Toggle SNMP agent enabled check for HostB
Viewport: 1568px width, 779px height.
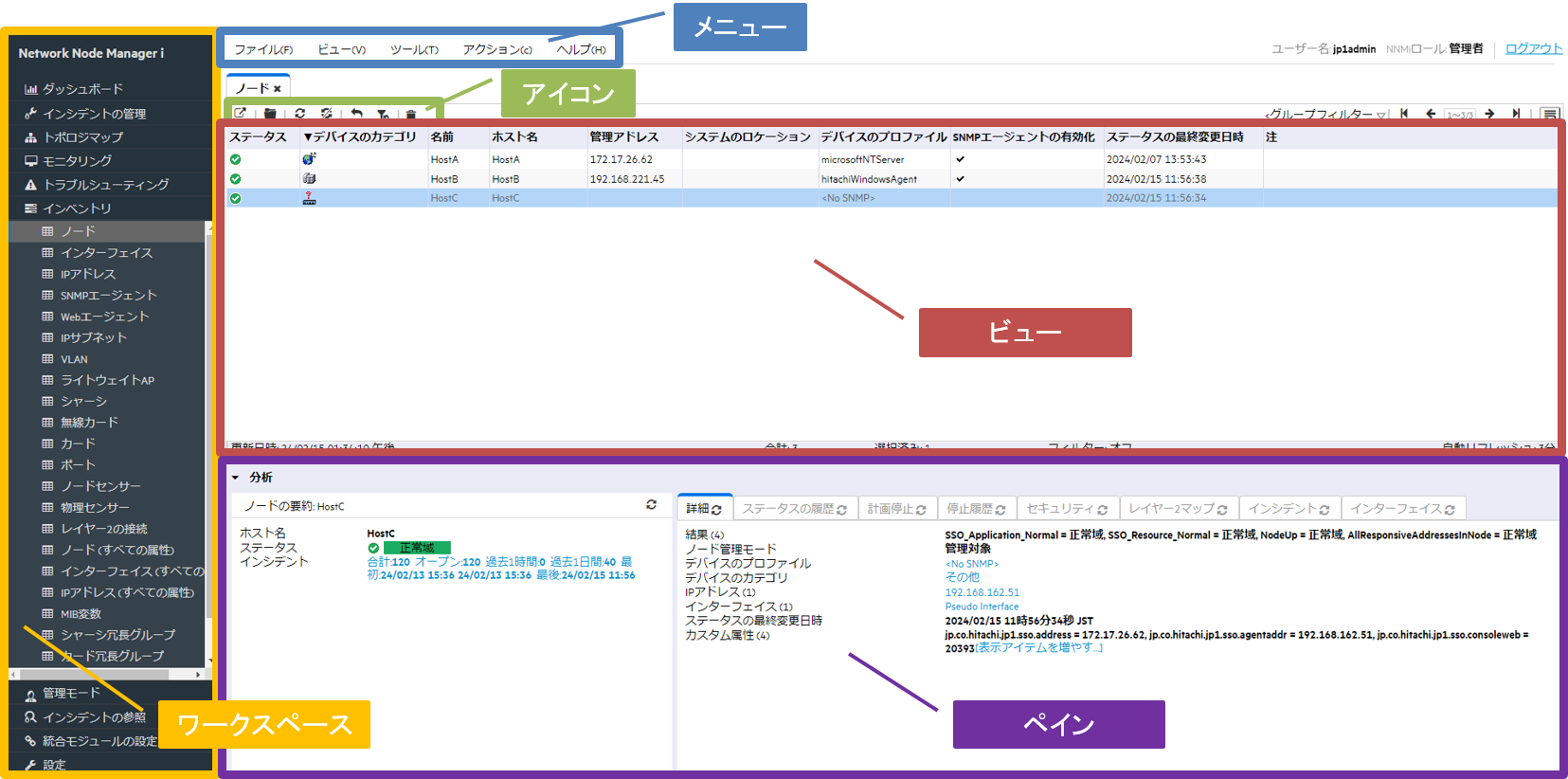(960, 178)
